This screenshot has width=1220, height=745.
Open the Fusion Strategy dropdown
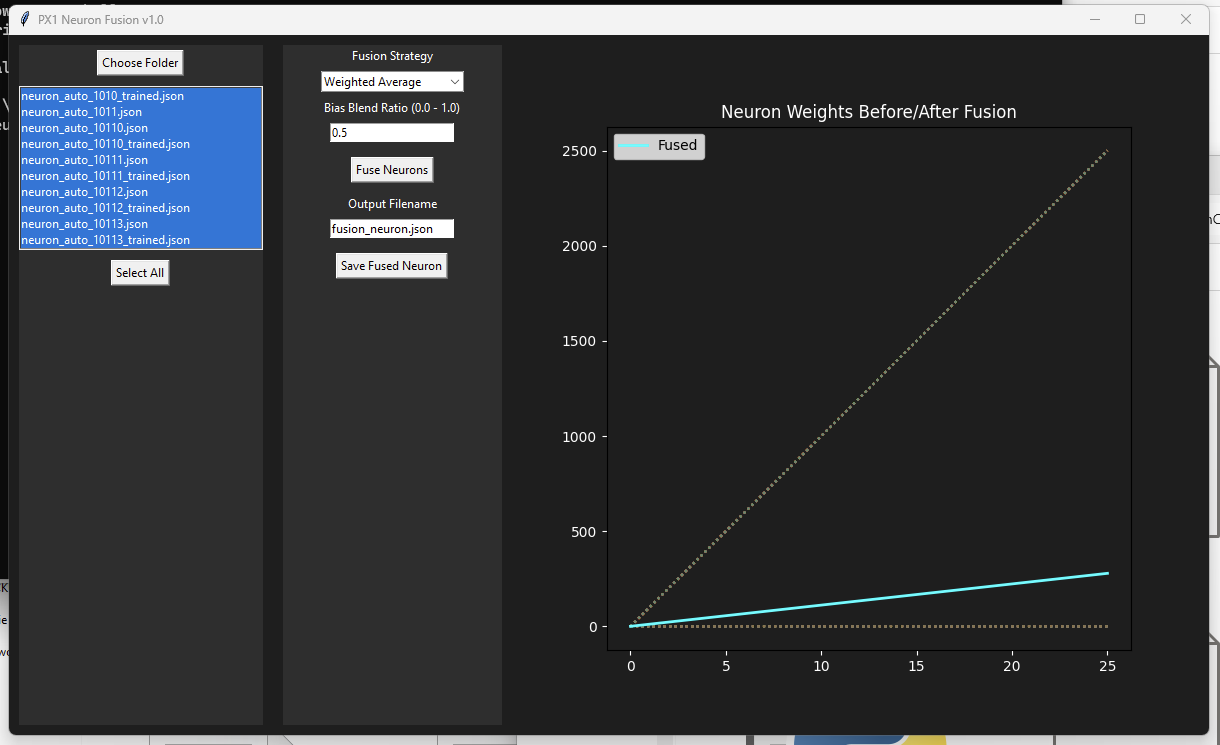click(392, 82)
